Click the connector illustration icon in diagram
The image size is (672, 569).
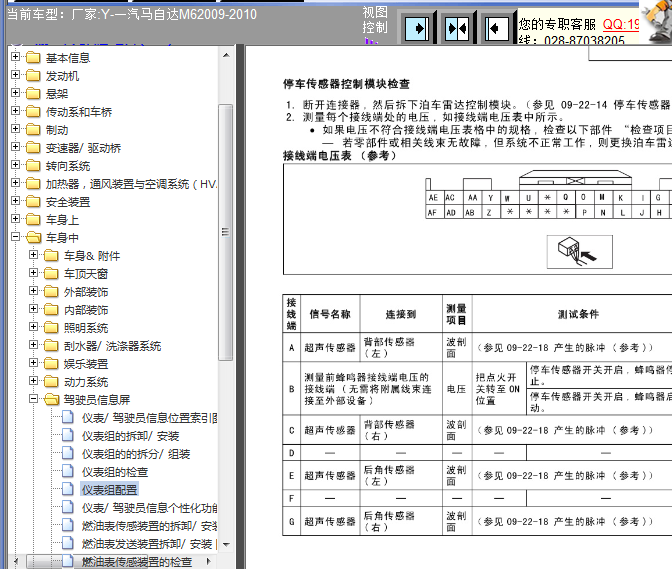coord(579,252)
